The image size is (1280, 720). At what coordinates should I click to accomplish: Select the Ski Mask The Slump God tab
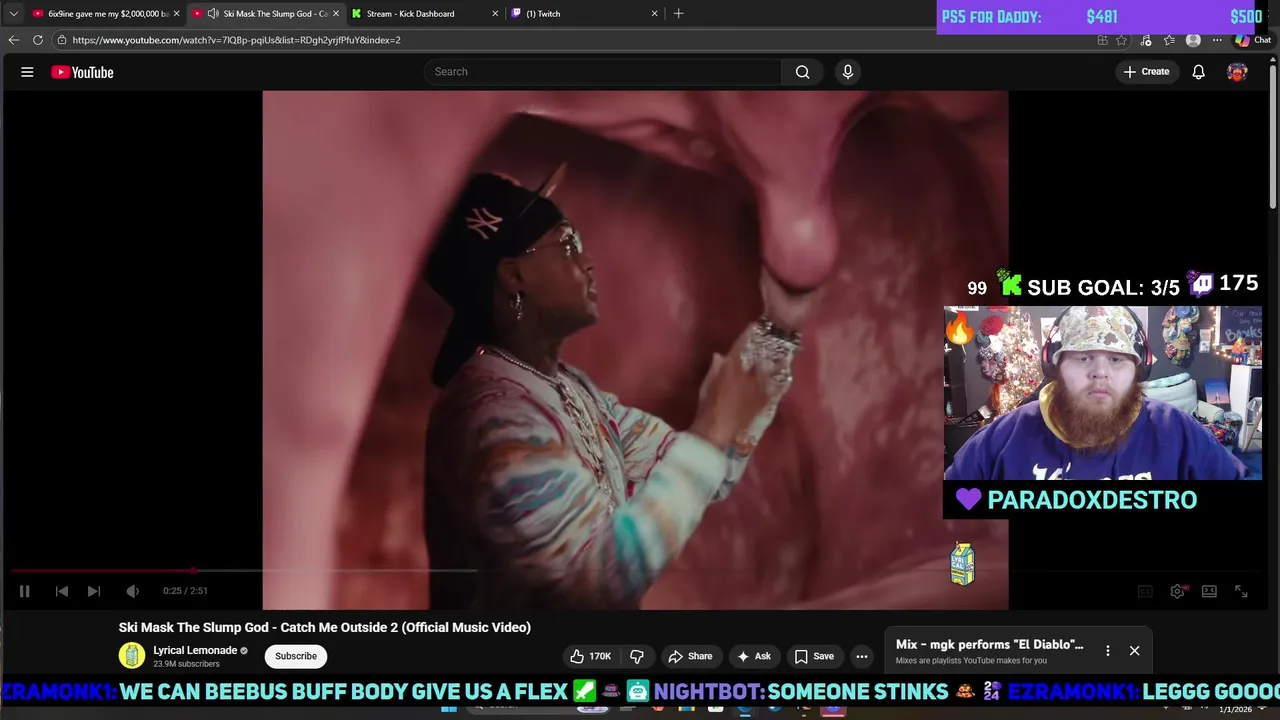[x=266, y=14]
